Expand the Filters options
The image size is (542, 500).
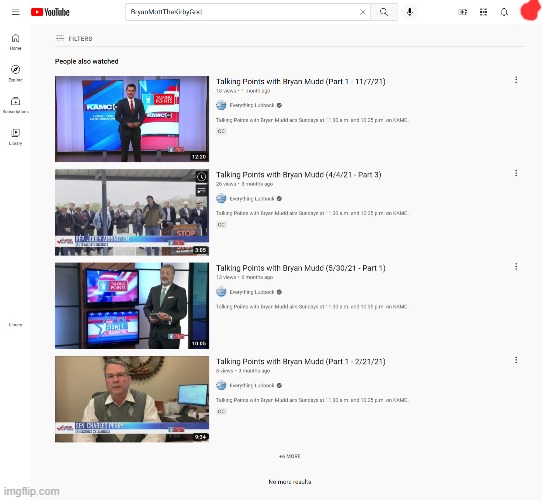pyautogui.click(x=74, y=38)
